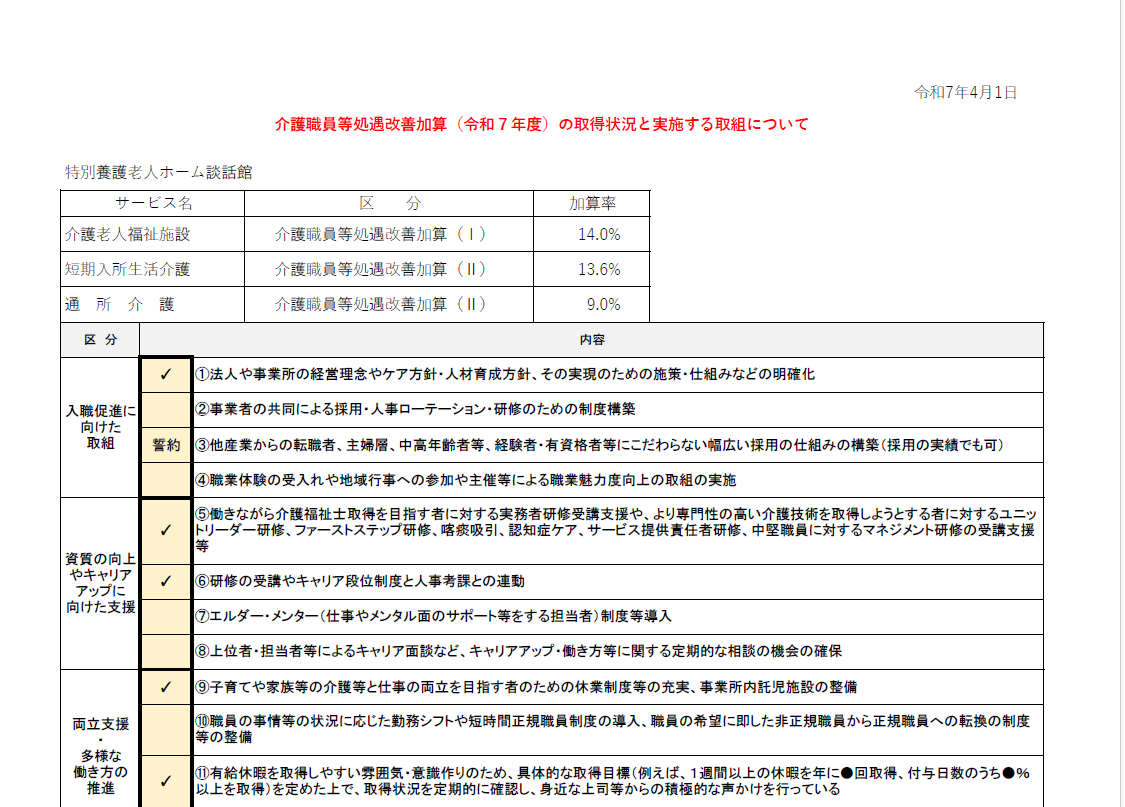Click the facility name 特別養護老人ホーム談話館
This screenshot has height=807, width=1125.
[x=158, y=172]
